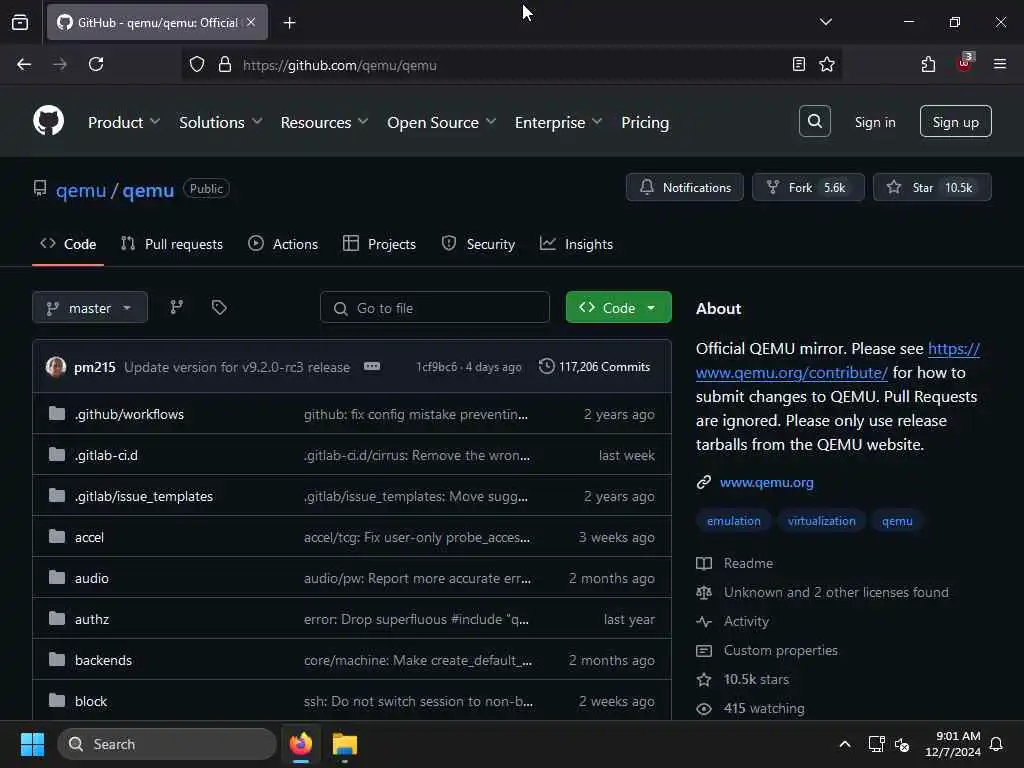The image size is (1024, 768).
Task: Open the Firefox View icon
Action: (x=20, y=23)
